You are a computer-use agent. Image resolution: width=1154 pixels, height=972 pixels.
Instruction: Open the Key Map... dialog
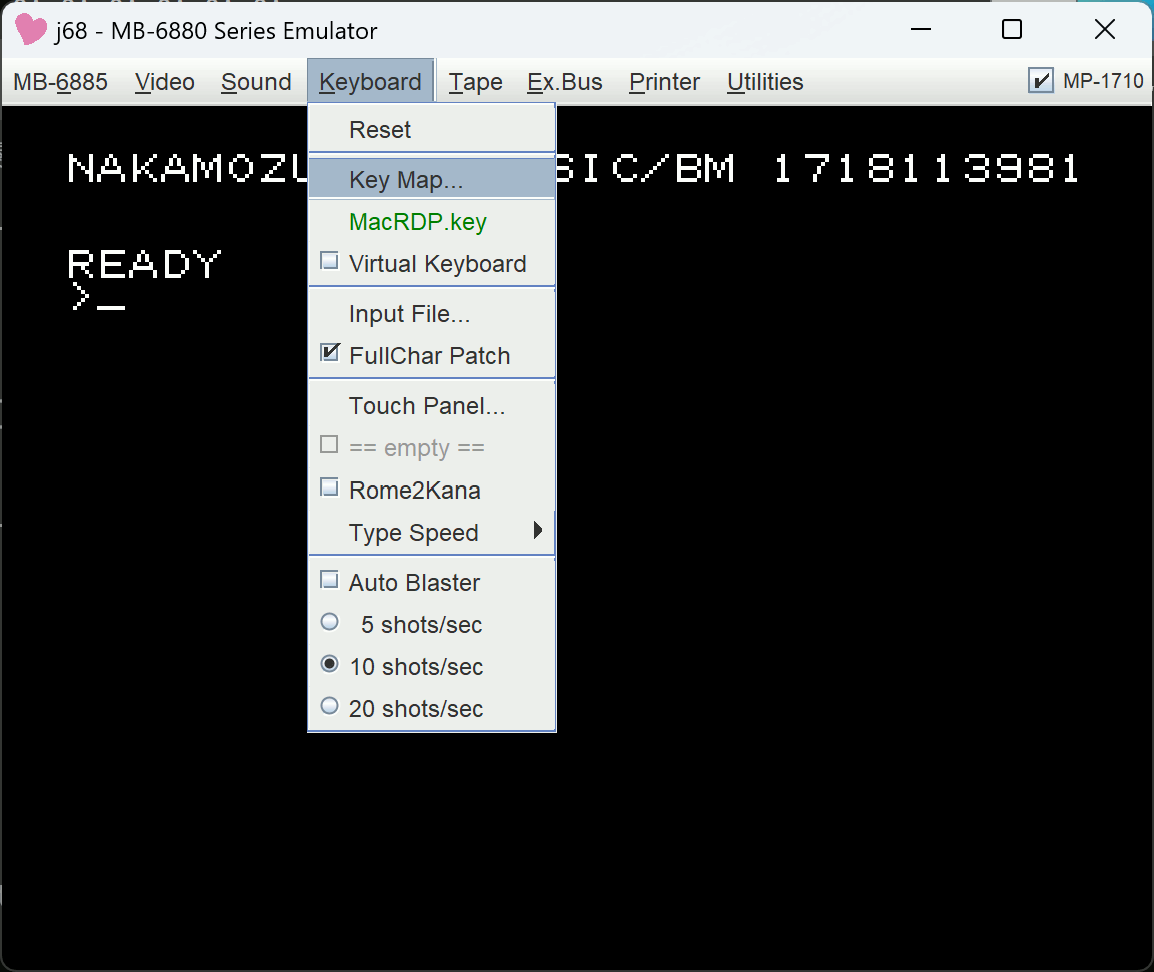pos(431,179)
